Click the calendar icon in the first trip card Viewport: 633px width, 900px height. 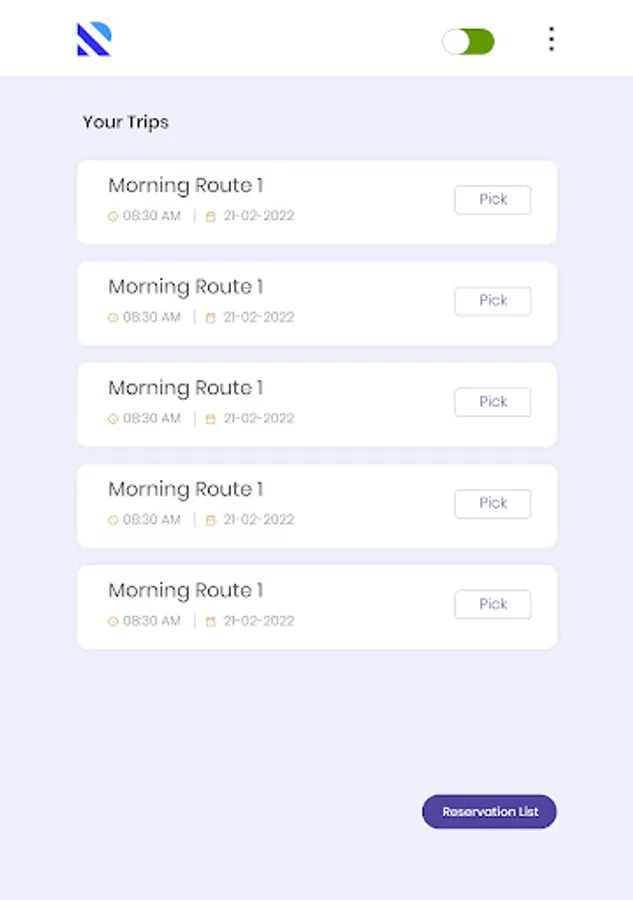[x=211, y=216]
